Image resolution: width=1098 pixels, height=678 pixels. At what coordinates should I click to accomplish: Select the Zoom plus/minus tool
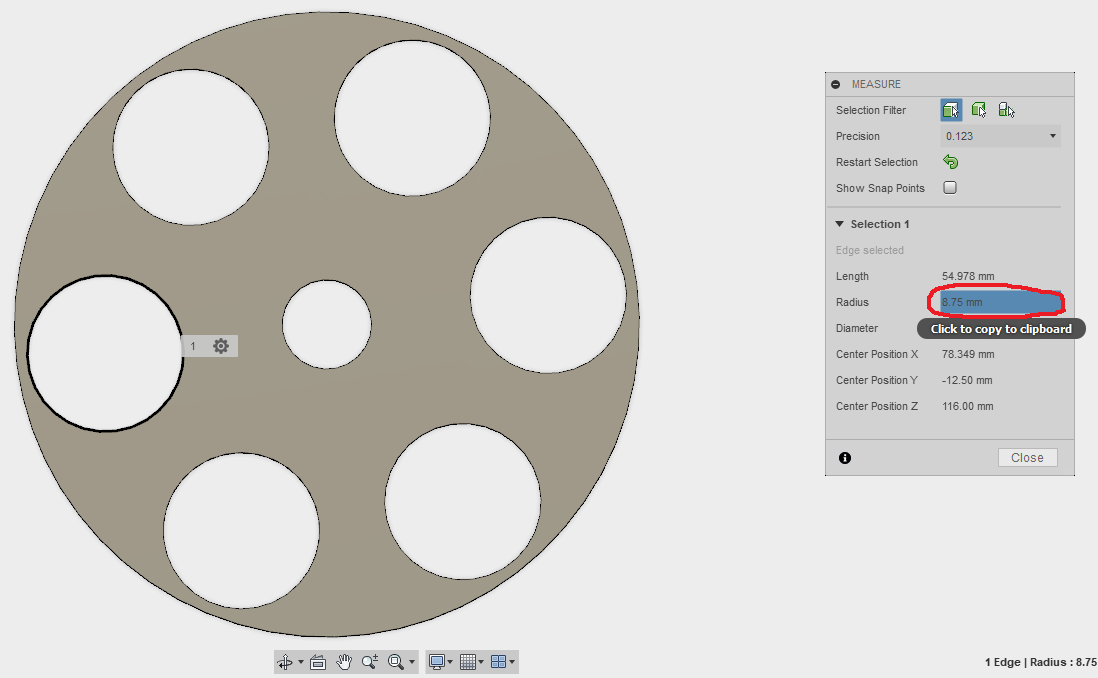point(370,662)
